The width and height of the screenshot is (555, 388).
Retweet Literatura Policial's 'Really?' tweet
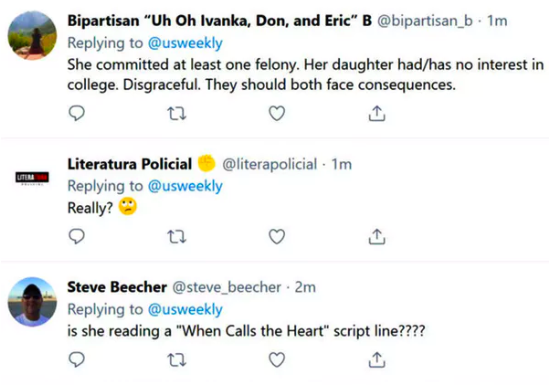tap(176, 237)
